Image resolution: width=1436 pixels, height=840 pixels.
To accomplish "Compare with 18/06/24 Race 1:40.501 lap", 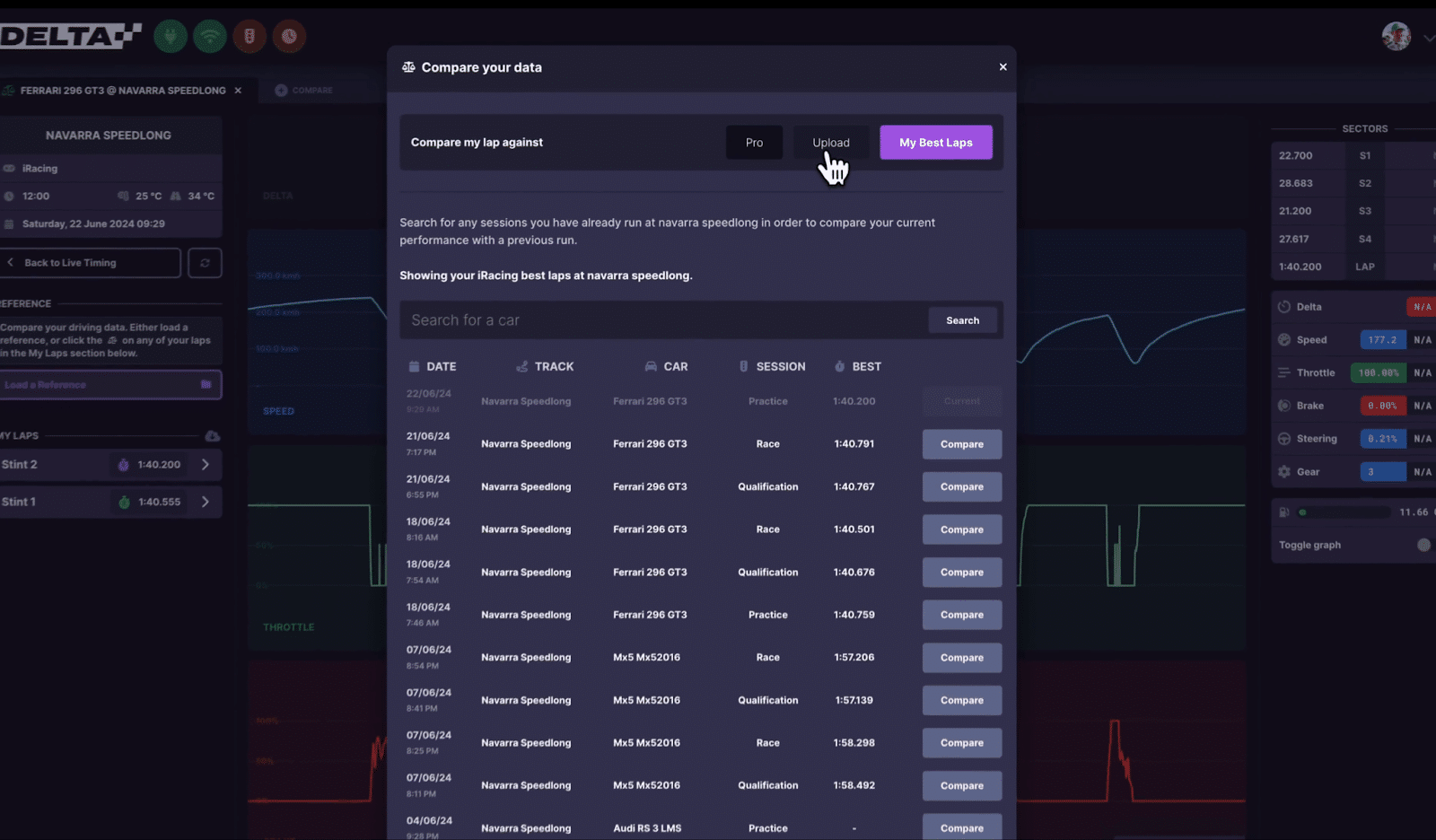I will point(962,529).
